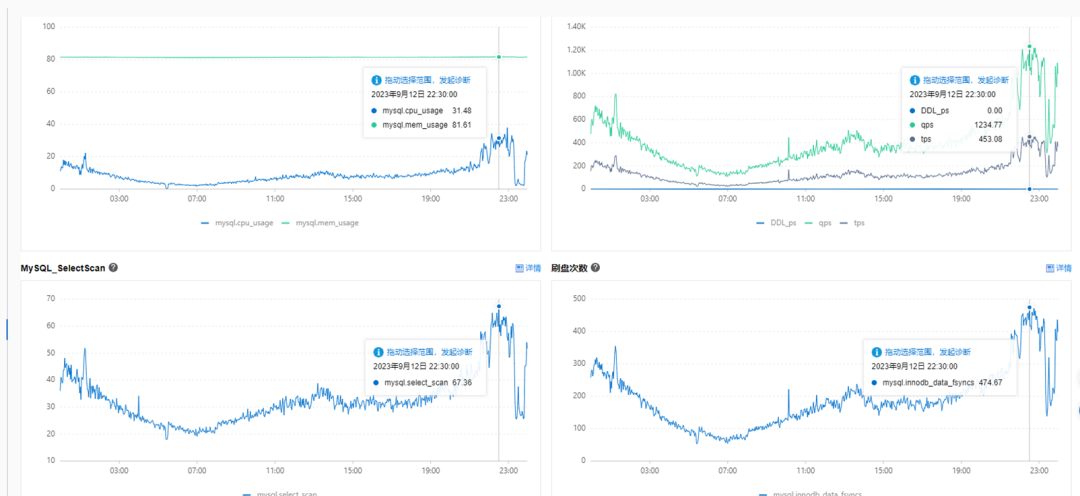Click 03:00 axis label on qps chart
The image size is (1080, 496).
pos(650,199)
